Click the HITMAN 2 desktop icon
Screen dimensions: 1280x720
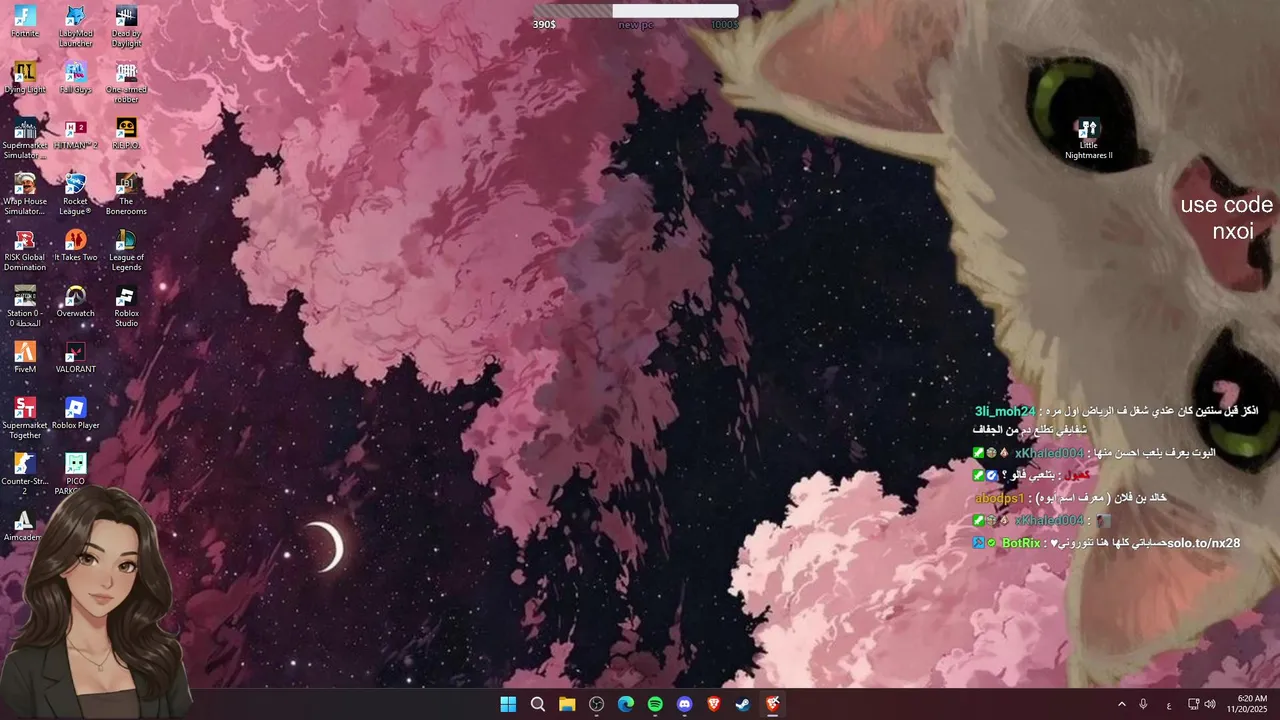pos(76,134)
